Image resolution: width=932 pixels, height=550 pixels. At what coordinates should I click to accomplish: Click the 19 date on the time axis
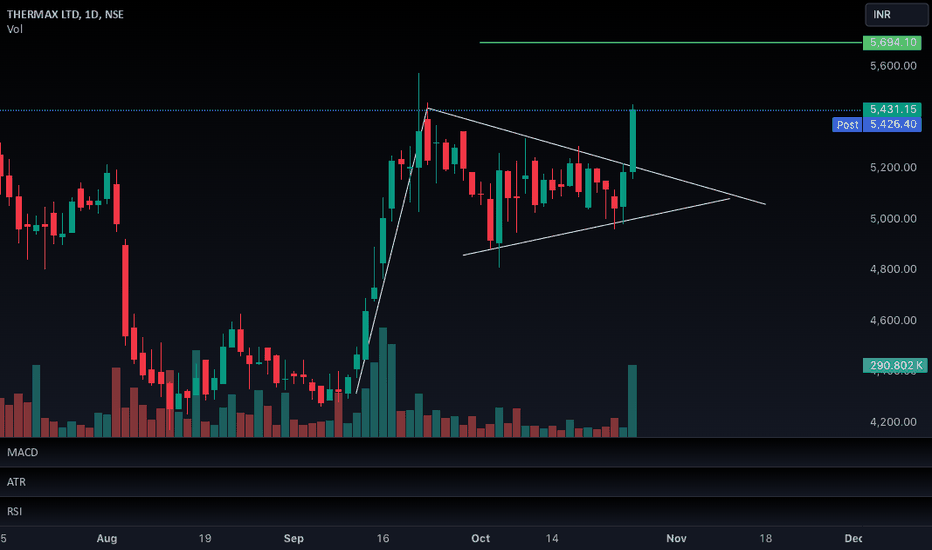(204, 539)
